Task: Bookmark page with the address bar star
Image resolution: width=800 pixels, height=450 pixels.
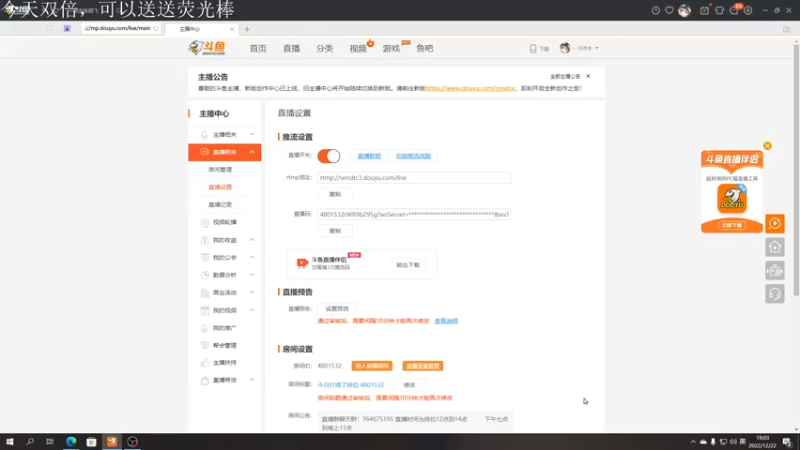Action: tap(156, 29)
